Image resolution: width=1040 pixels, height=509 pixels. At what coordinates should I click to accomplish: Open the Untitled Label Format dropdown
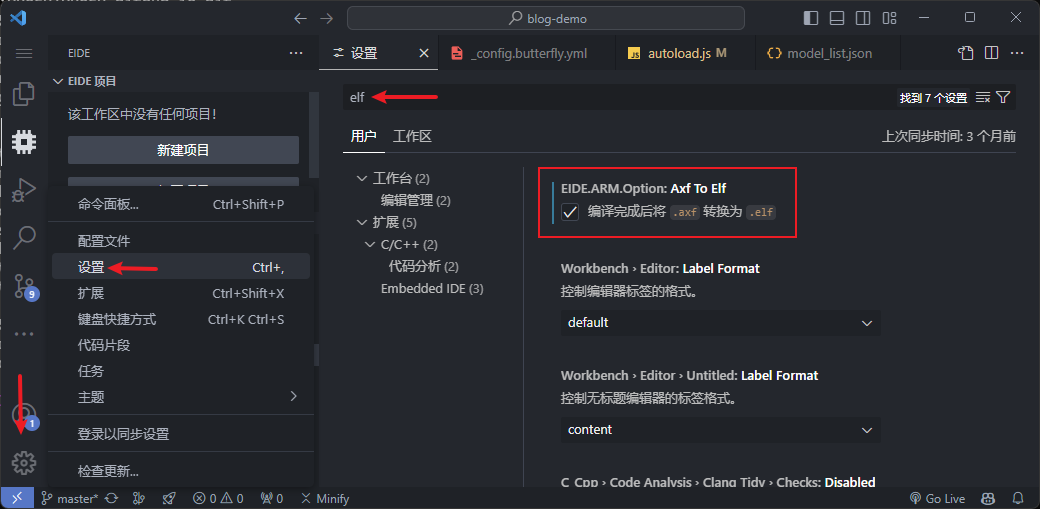point(720,430)
